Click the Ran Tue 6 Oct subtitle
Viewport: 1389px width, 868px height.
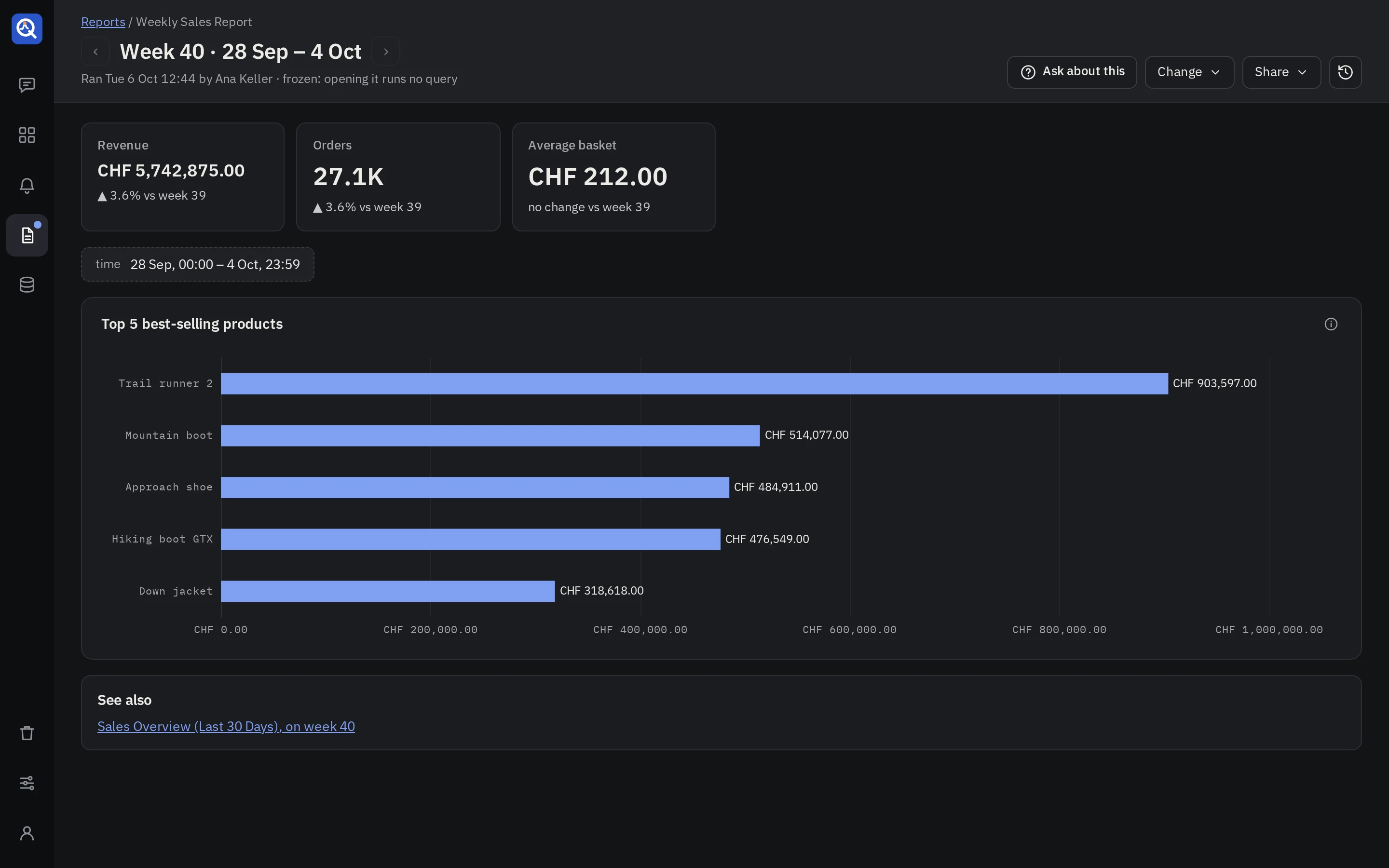(x=269, y=79)
